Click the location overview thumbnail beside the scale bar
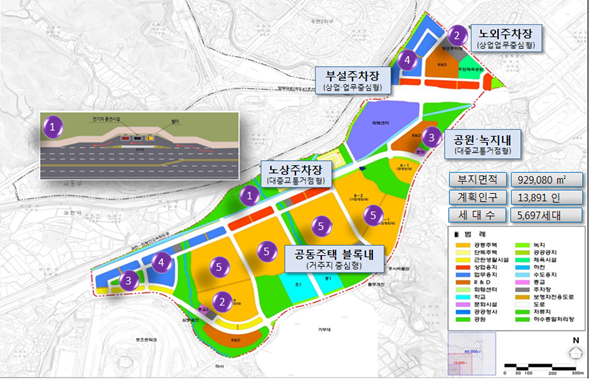This screenshot has height=379, width=589. (472, 353)
